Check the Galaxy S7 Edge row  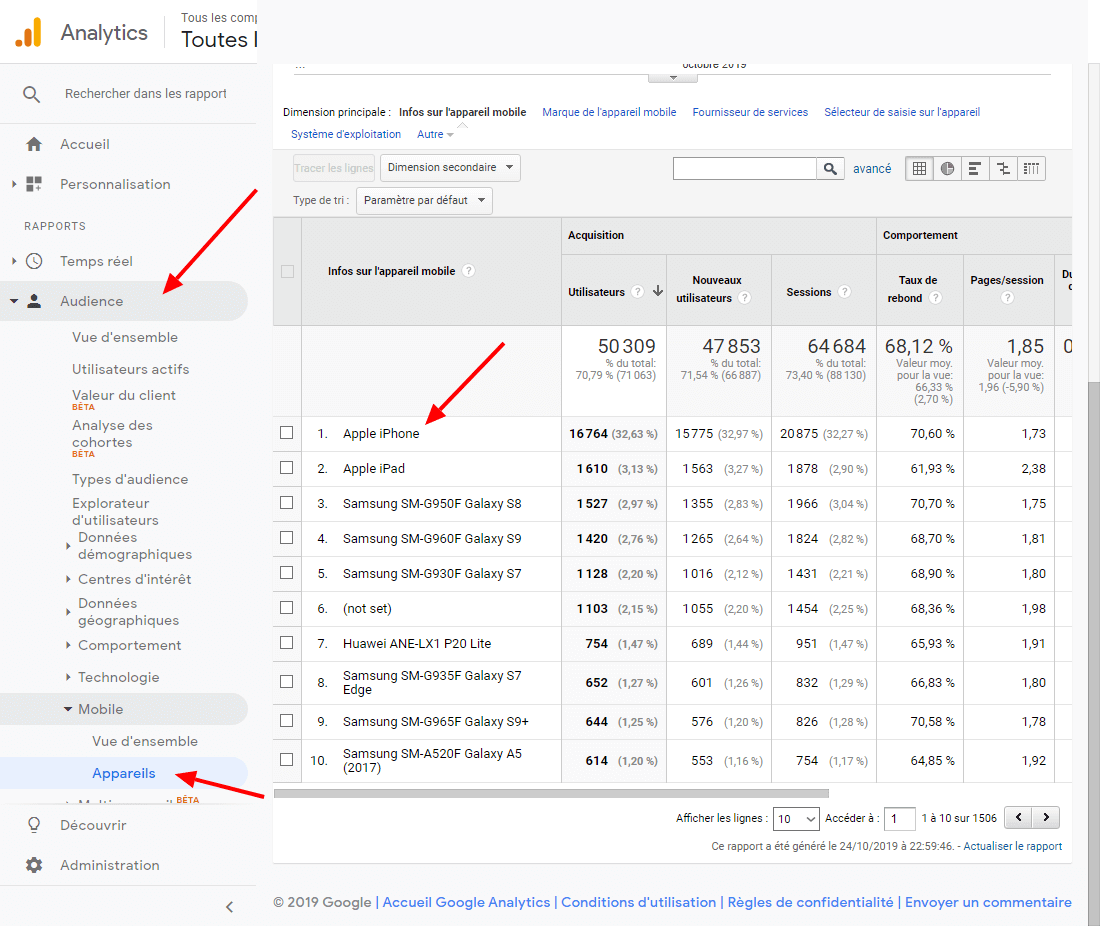point(287,682)
